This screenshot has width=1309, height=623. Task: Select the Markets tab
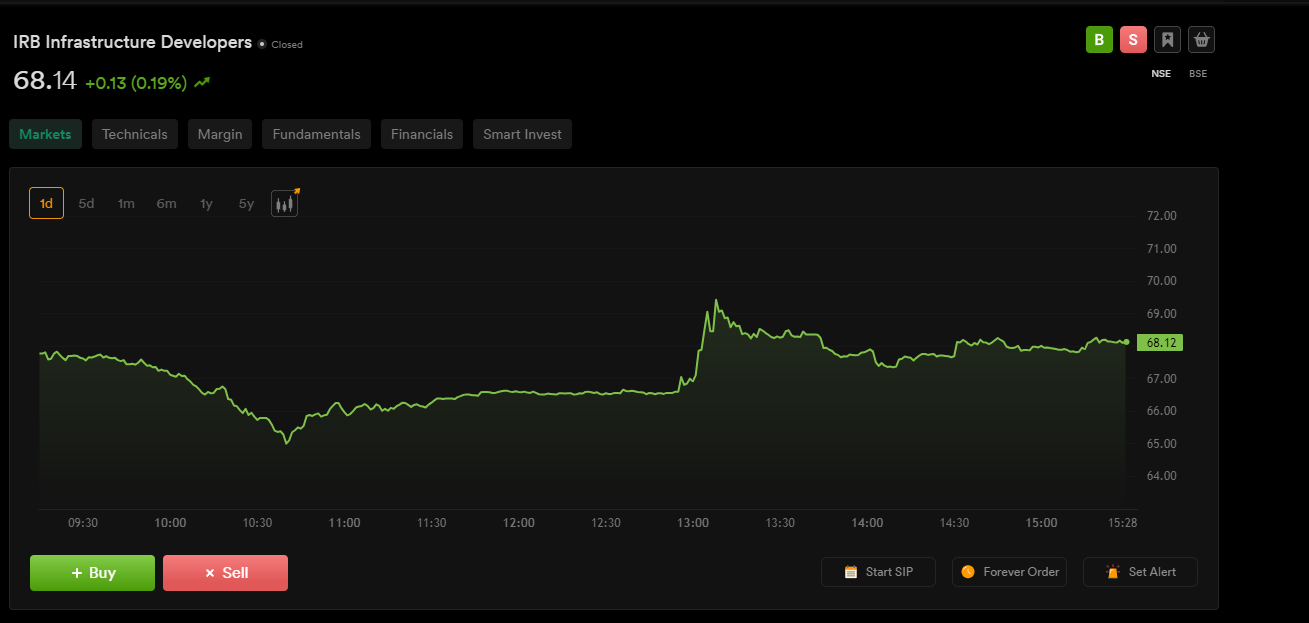pos(45,134)
